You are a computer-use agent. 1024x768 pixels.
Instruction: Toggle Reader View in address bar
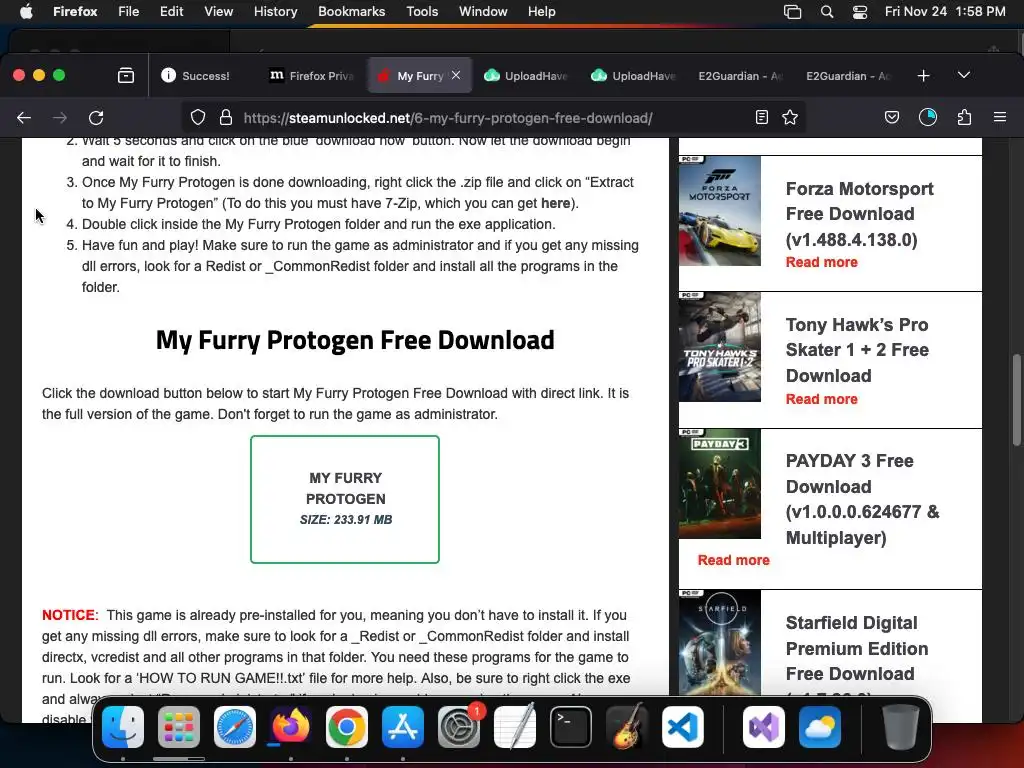coord(761,118)
